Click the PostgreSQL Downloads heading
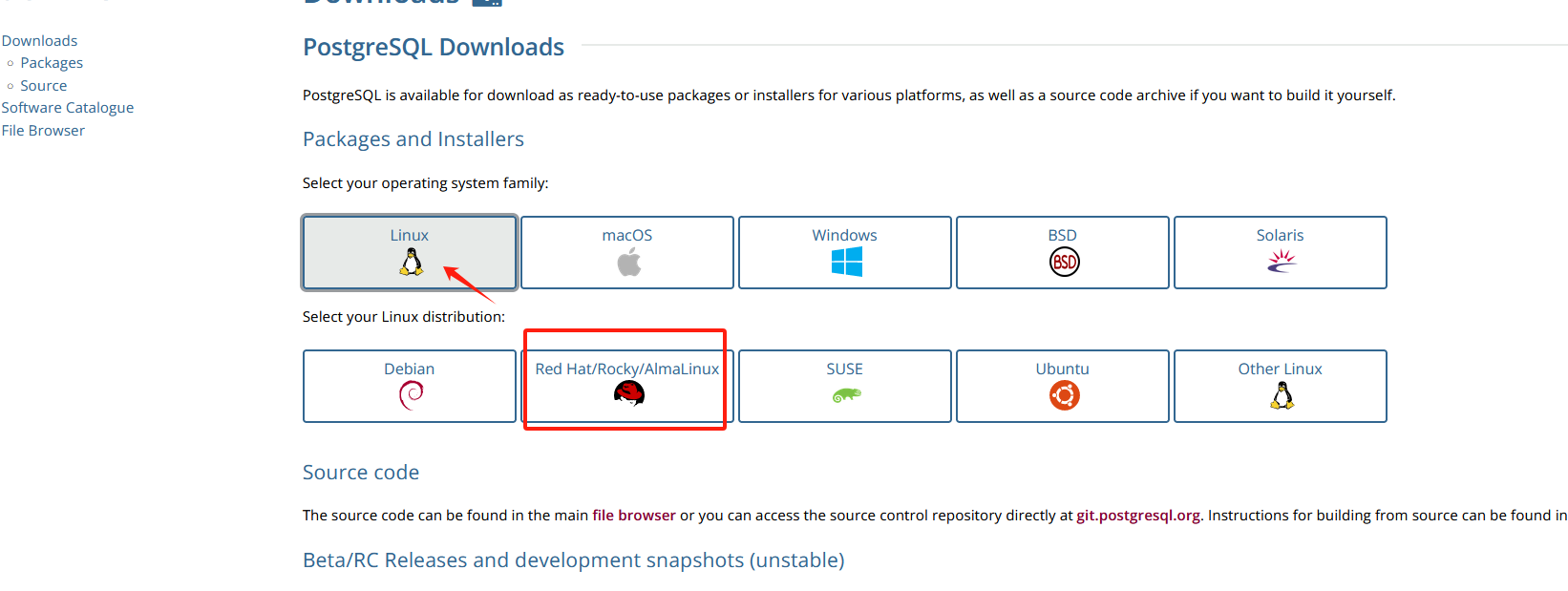 pyautogui.click(x=434, y=47)
